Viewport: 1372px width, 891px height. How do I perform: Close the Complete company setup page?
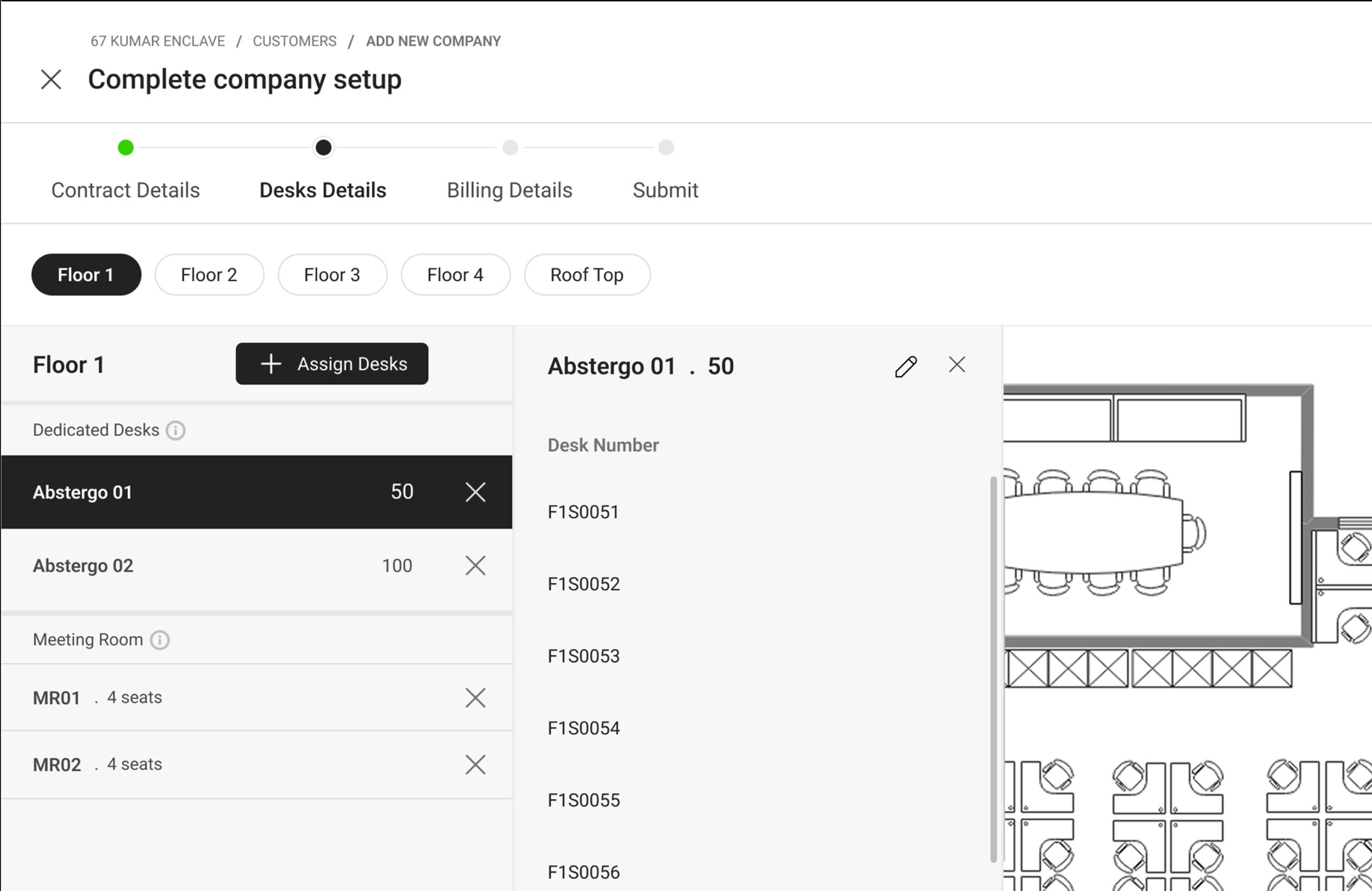51,79
